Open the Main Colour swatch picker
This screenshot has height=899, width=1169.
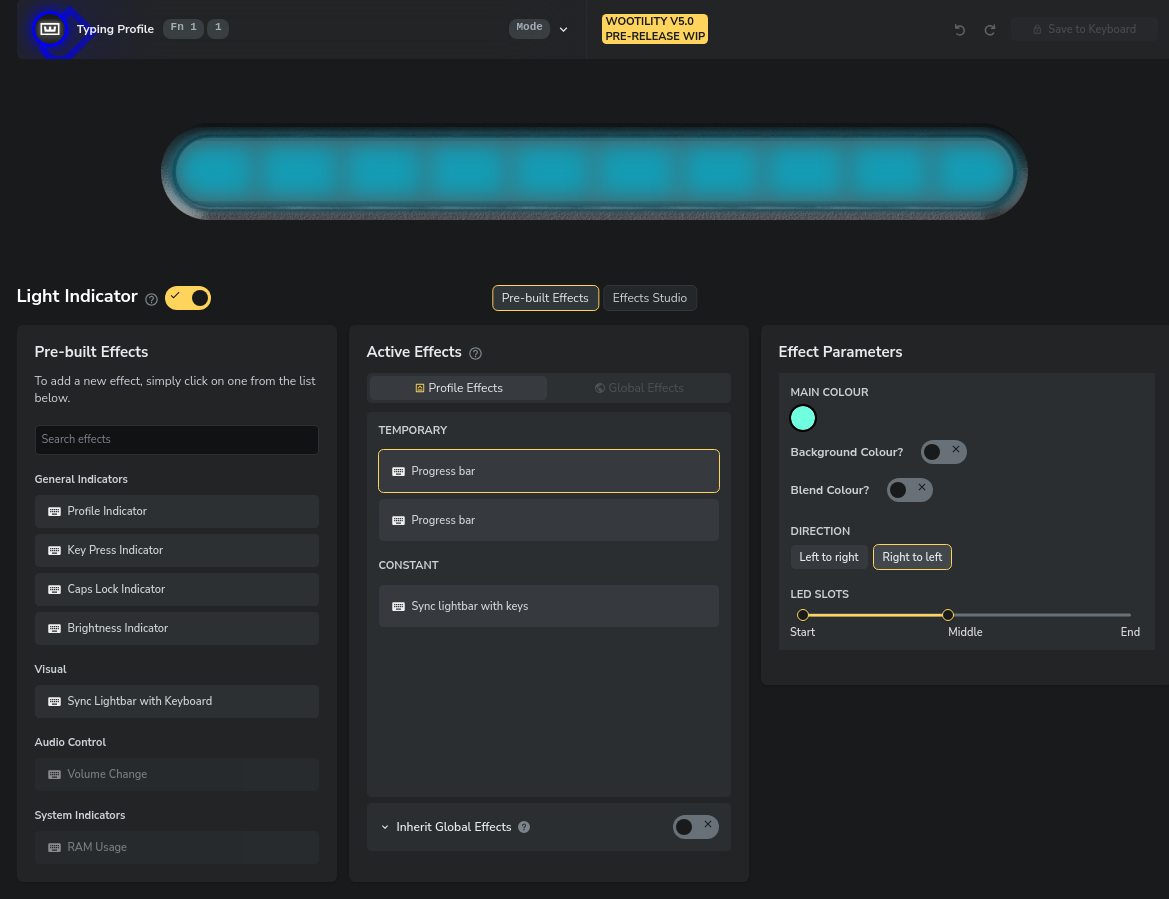coord(803,418)
